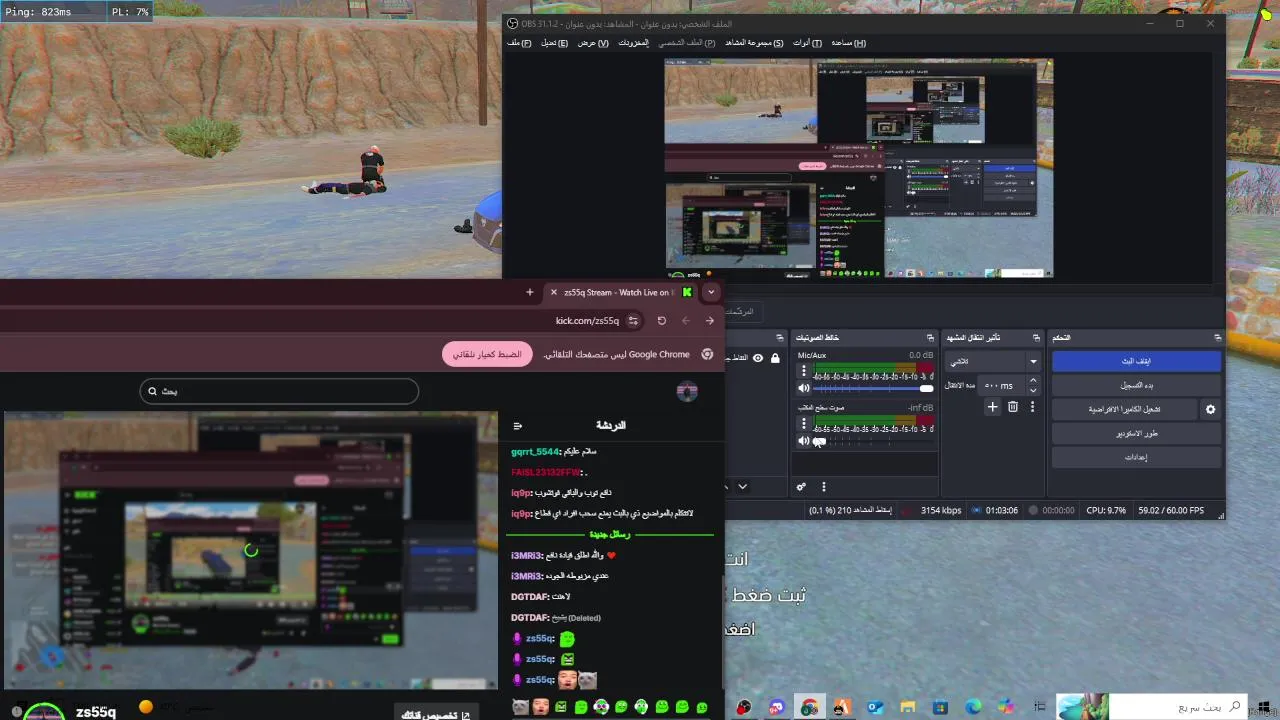The height and width of the screenshot is (720, 1280).
Task: Adjust the Mic/Aux volume slider
Action: 872,388
